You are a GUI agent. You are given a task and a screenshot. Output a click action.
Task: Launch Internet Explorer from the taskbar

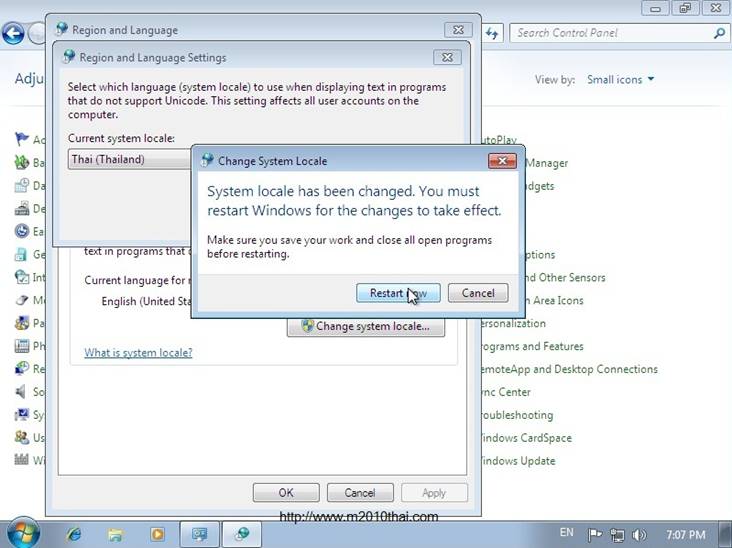tap(74, 534)
